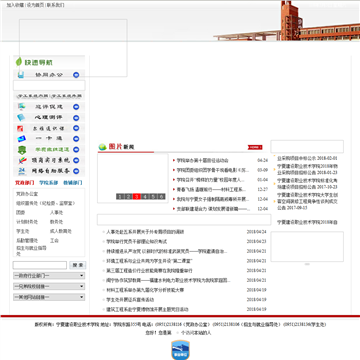Click 联系我们 in the top bar

(x=55, y=5)
